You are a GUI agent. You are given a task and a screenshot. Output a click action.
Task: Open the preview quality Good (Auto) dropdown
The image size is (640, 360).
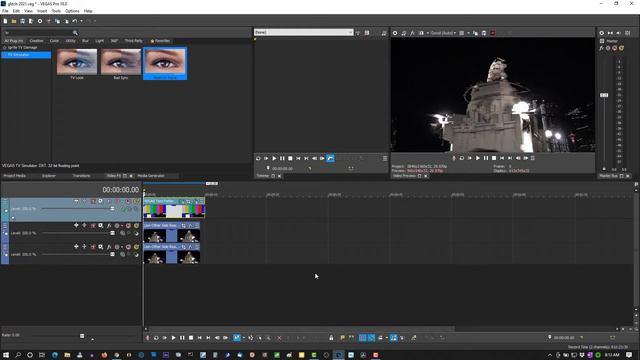point(443,33)
